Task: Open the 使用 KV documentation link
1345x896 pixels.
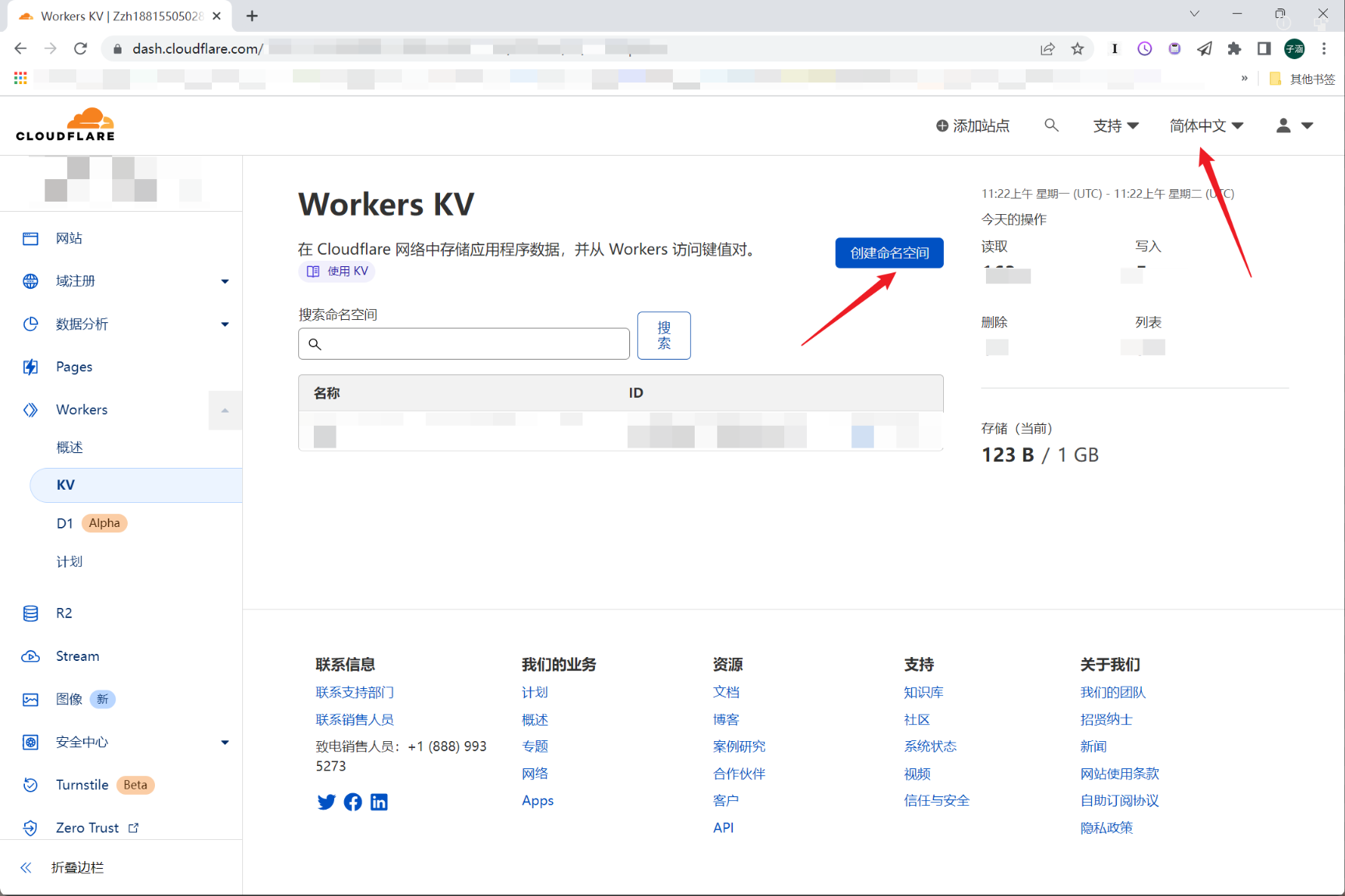Action: pos(336,271)
